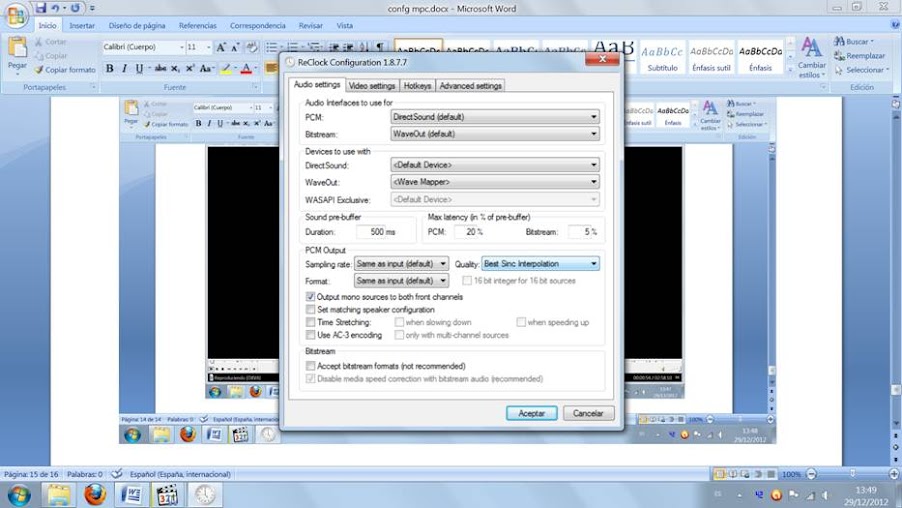The image size is (902, 508).
Task: Click Seleccionar in Word's Edición group
Action: click(862, 70)
